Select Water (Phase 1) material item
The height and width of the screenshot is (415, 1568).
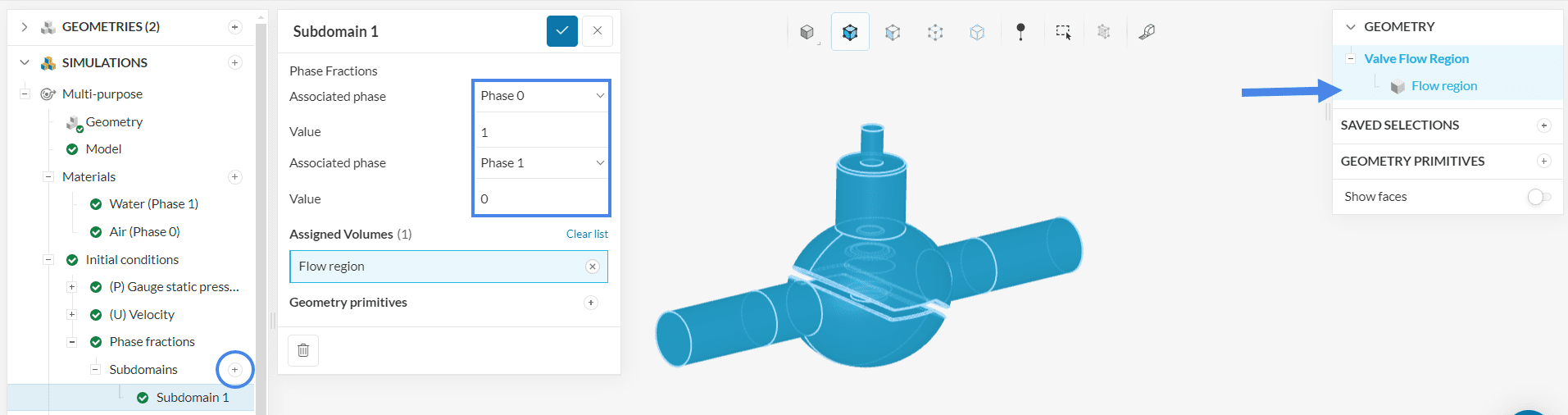point(153,204)
